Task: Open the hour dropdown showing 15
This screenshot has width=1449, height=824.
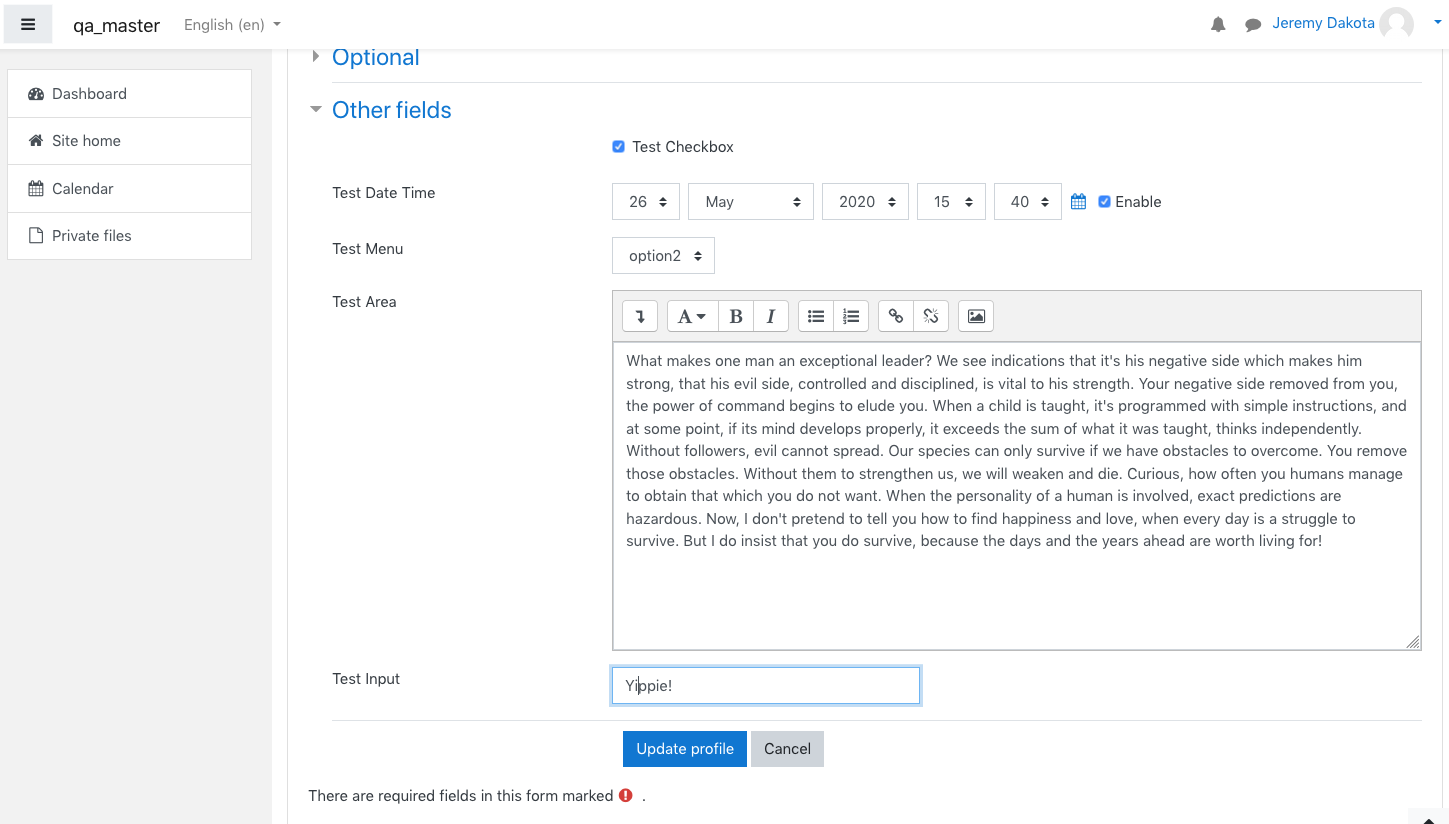Action: tap(951, 202)
